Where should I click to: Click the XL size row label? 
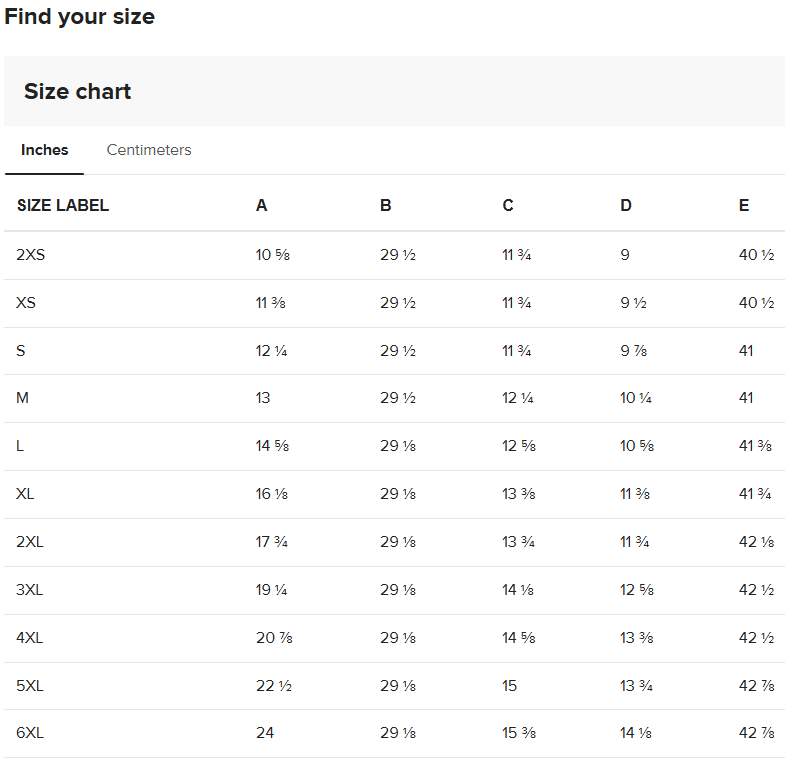(26, 494)
